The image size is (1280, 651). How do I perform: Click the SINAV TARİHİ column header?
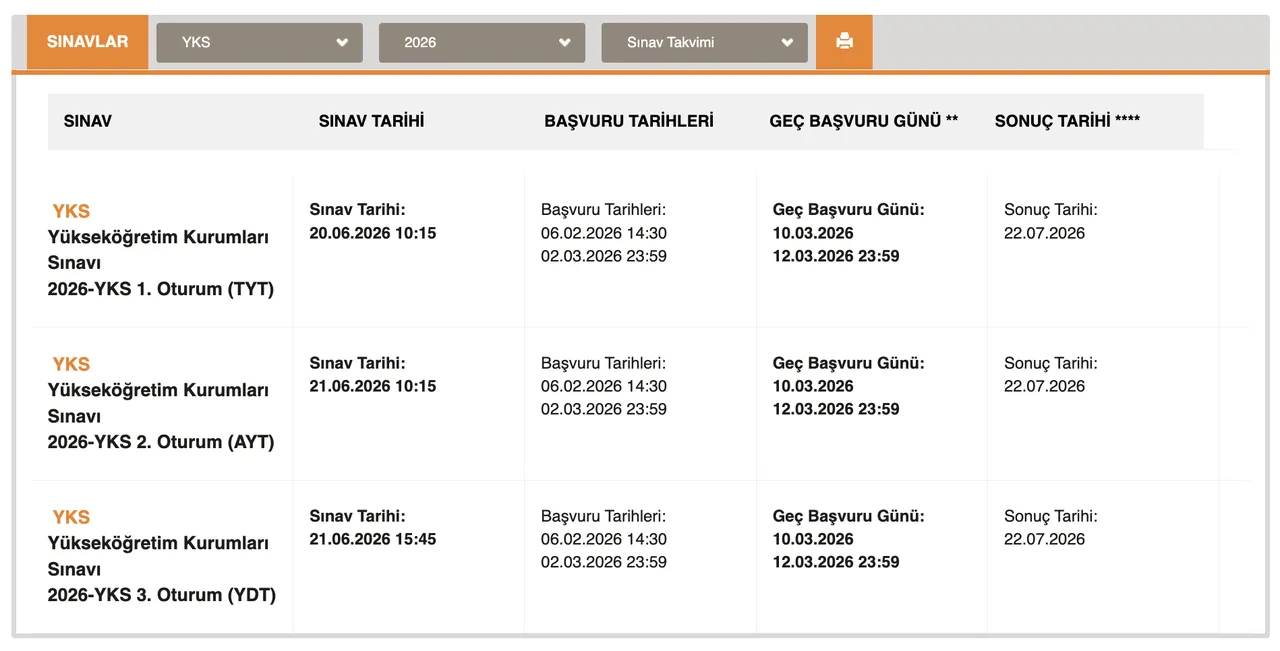[371, 120]
